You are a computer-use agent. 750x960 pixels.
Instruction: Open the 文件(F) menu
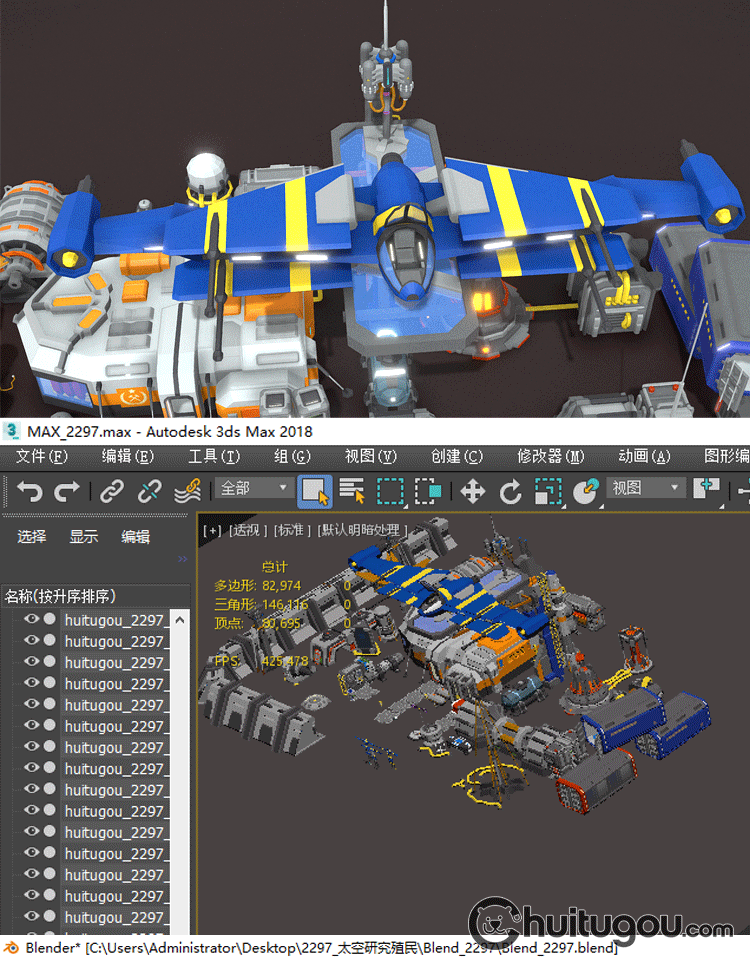coord(42,456)
